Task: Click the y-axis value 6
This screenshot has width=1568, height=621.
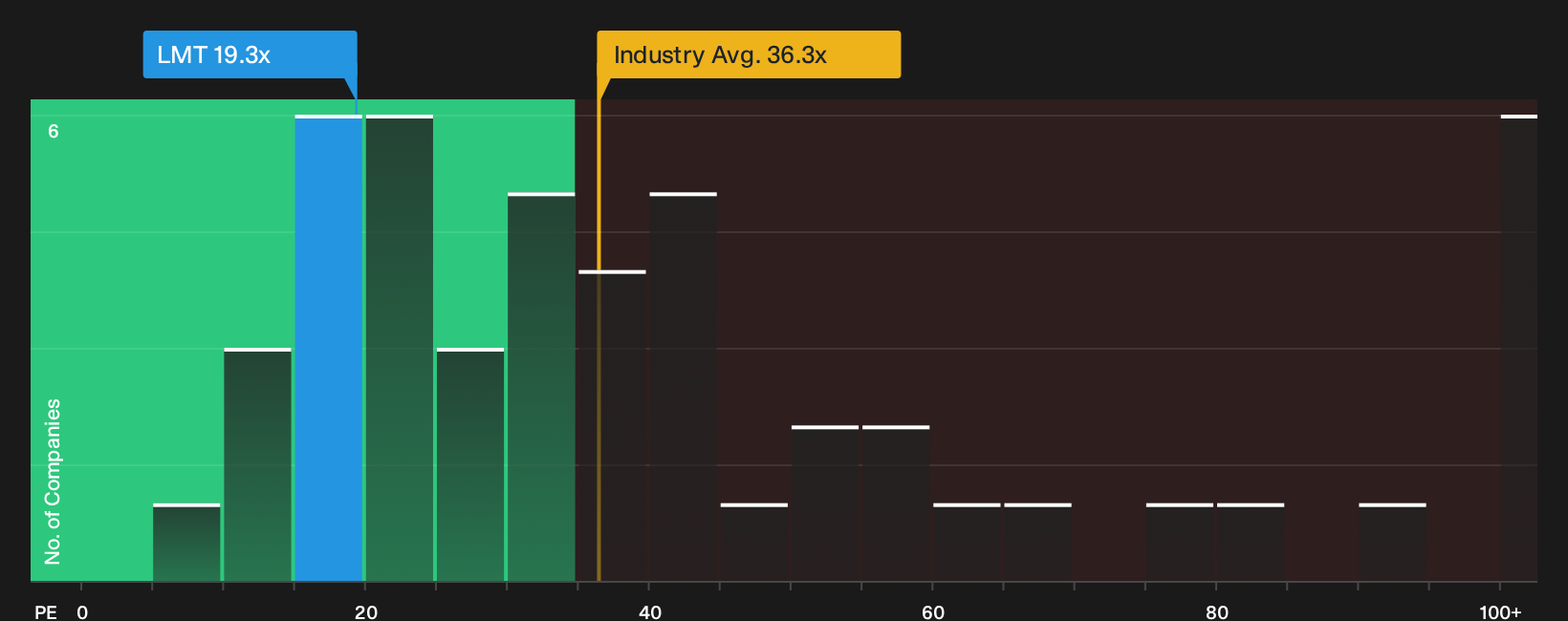Action: pyautogui.click(x=54, y=131)
